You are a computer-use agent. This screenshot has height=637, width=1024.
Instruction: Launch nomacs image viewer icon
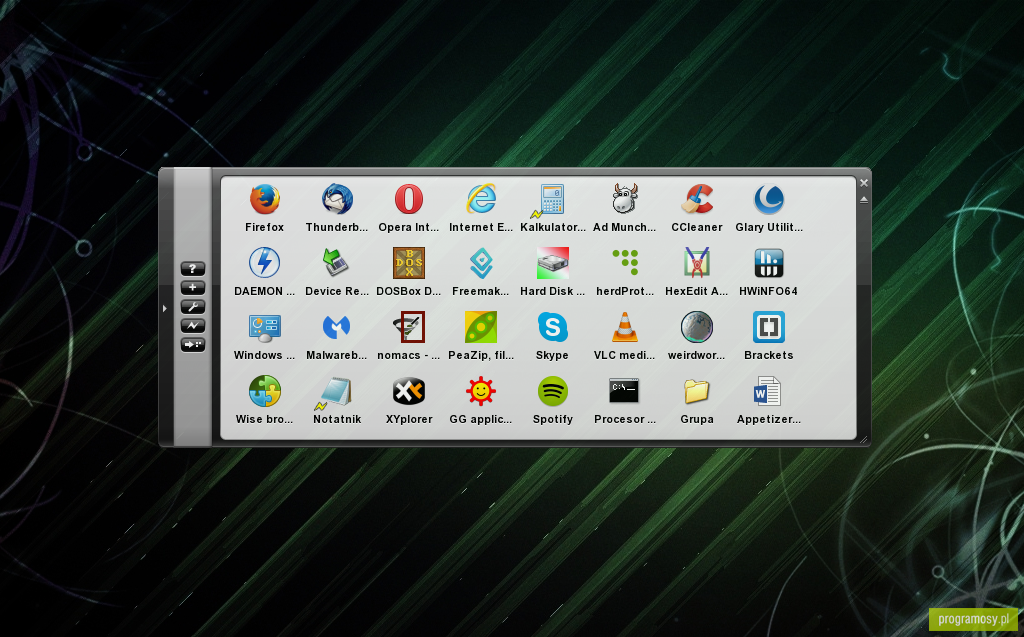(x=409, y=327)
